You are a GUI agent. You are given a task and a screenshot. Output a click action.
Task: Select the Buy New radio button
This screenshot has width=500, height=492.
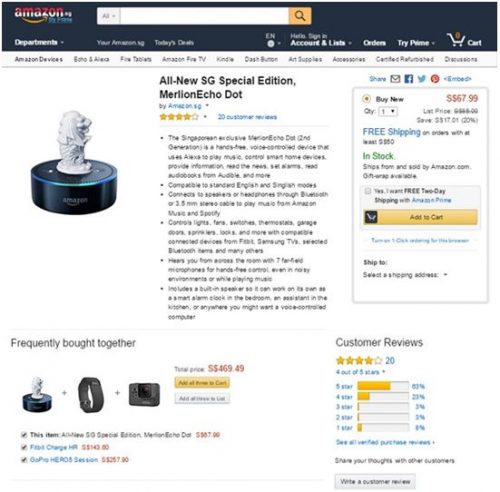(366, 99)
